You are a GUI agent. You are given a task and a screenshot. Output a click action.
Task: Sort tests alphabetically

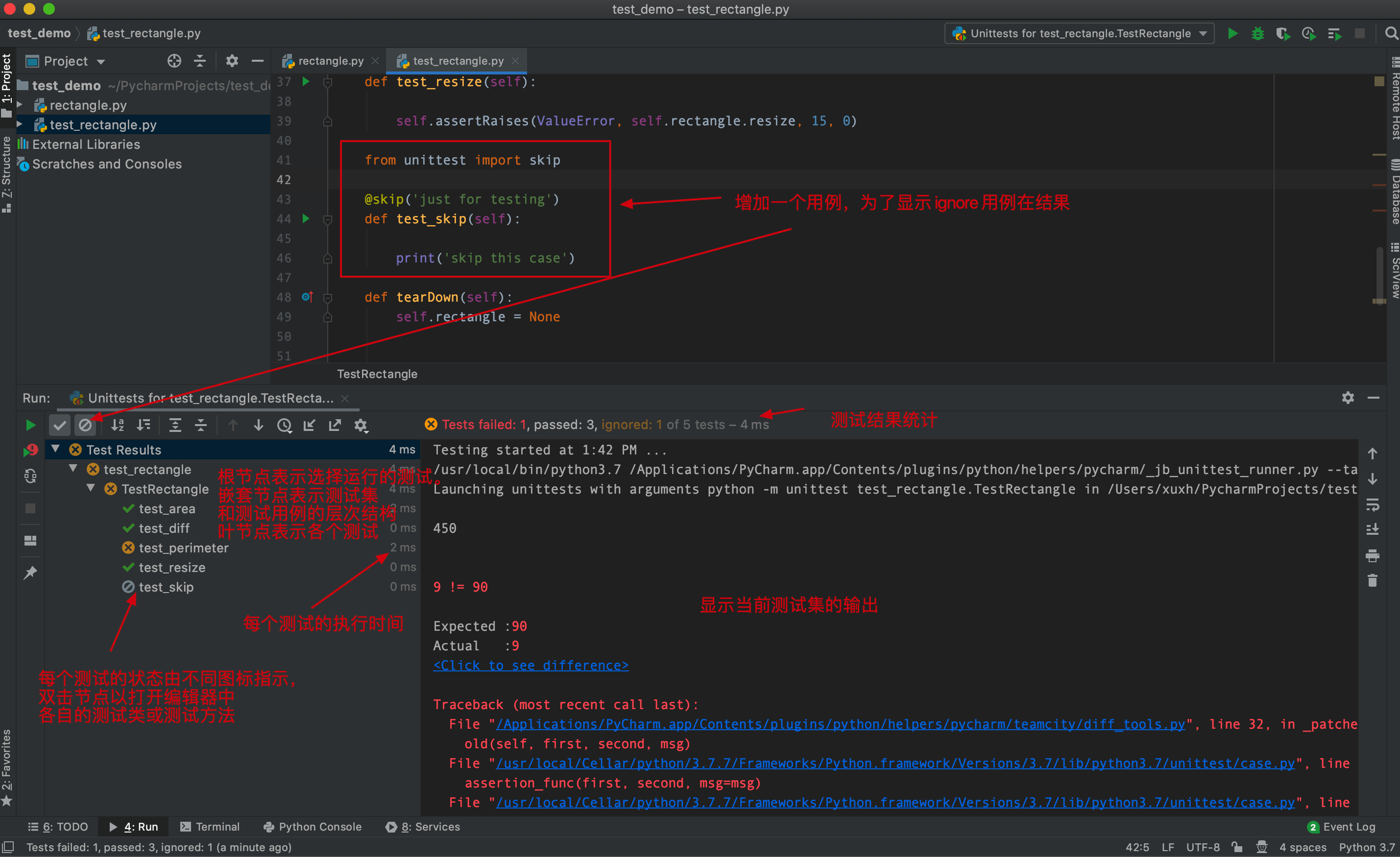click(118, 425)
